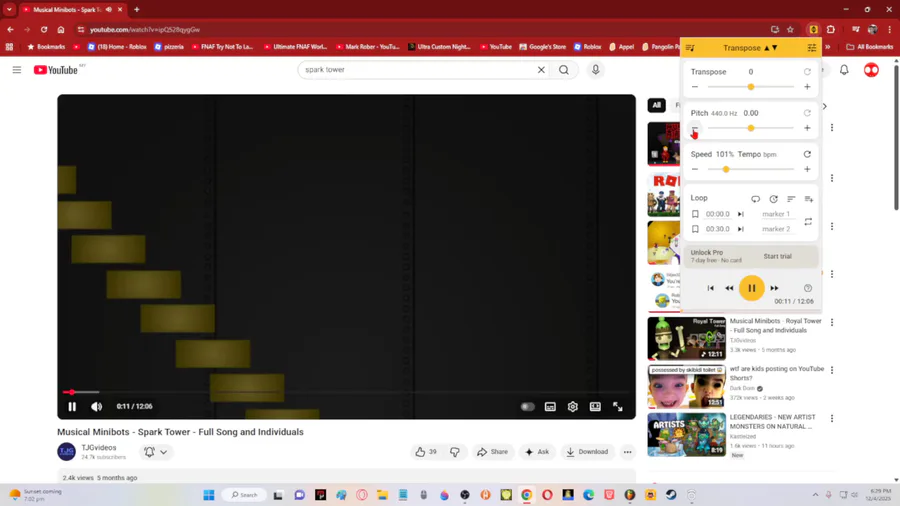The image size is (900, 506).
Task: Click the Speed slider handle
Action: tap(726, 169)
